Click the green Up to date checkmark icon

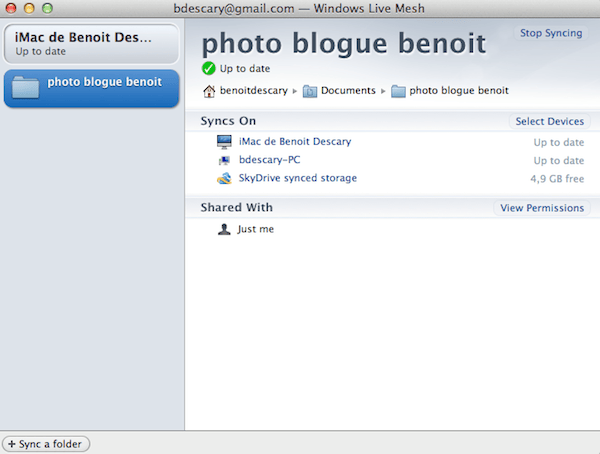click(208, 69)
